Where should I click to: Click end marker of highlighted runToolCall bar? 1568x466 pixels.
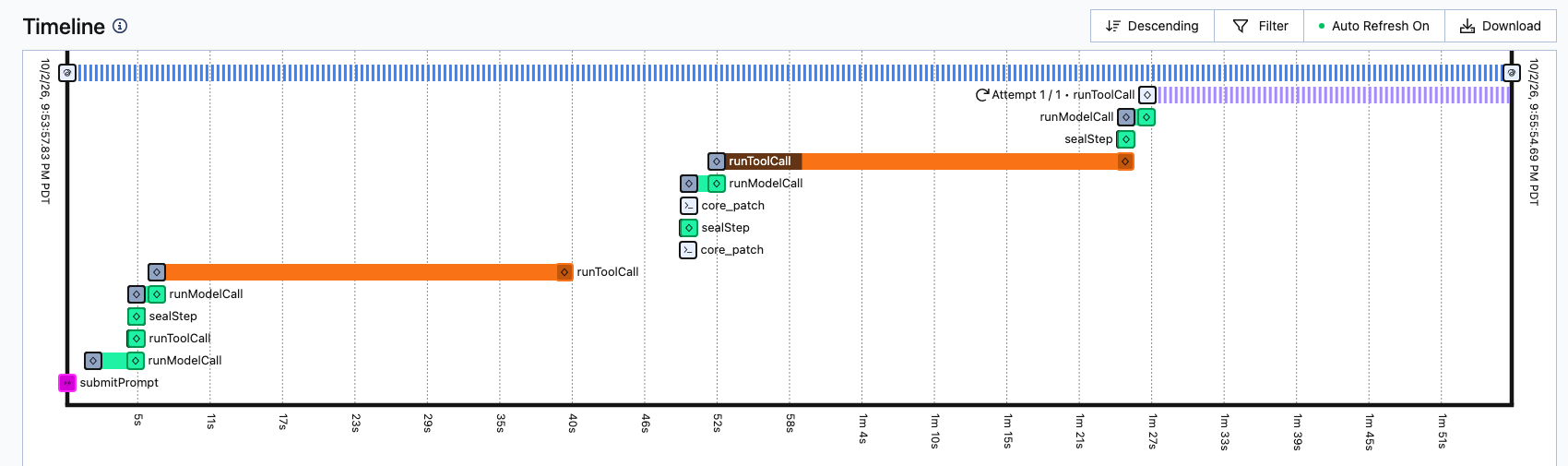click(1125, 161)
